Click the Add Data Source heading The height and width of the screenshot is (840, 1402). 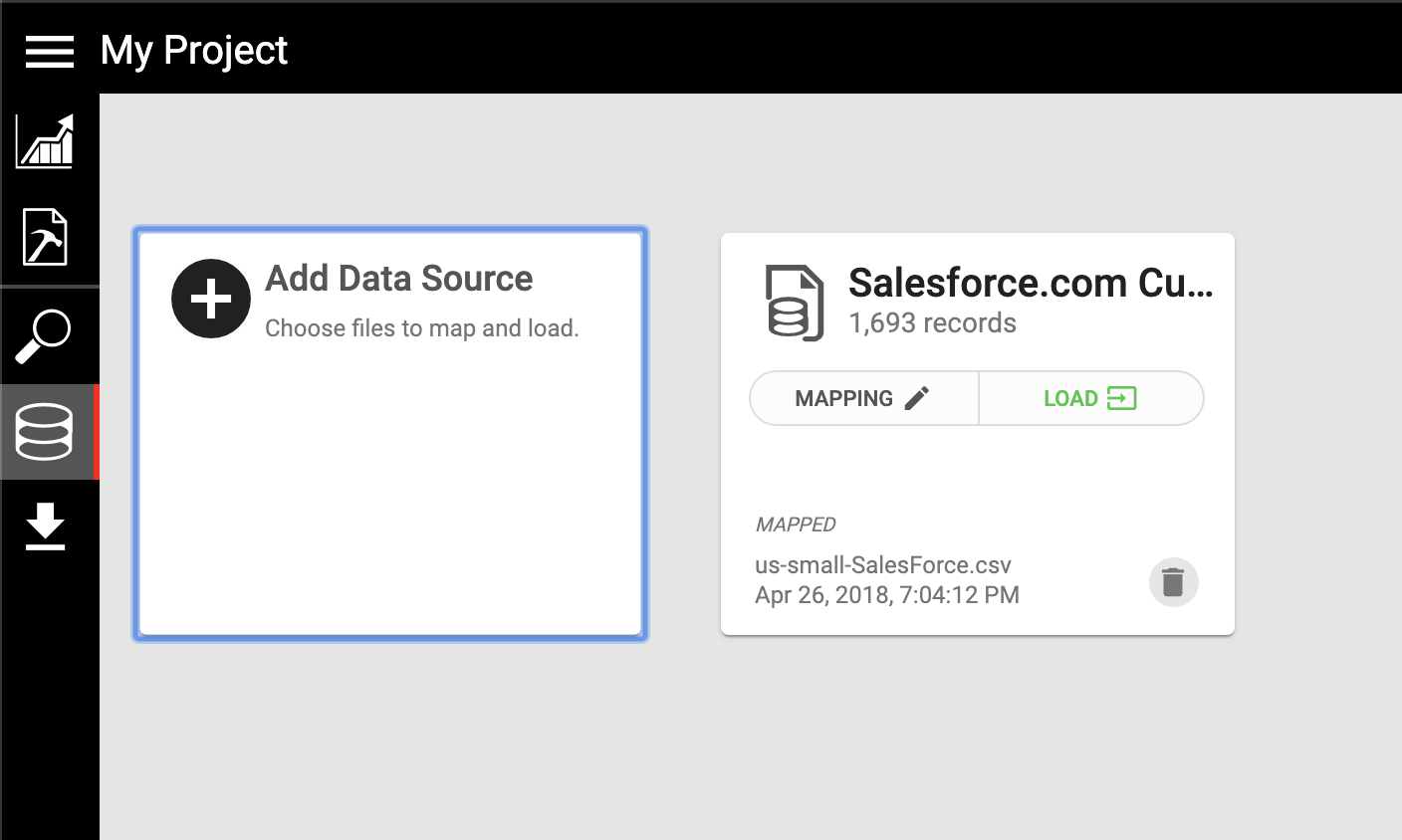click(x=398, y=279)
